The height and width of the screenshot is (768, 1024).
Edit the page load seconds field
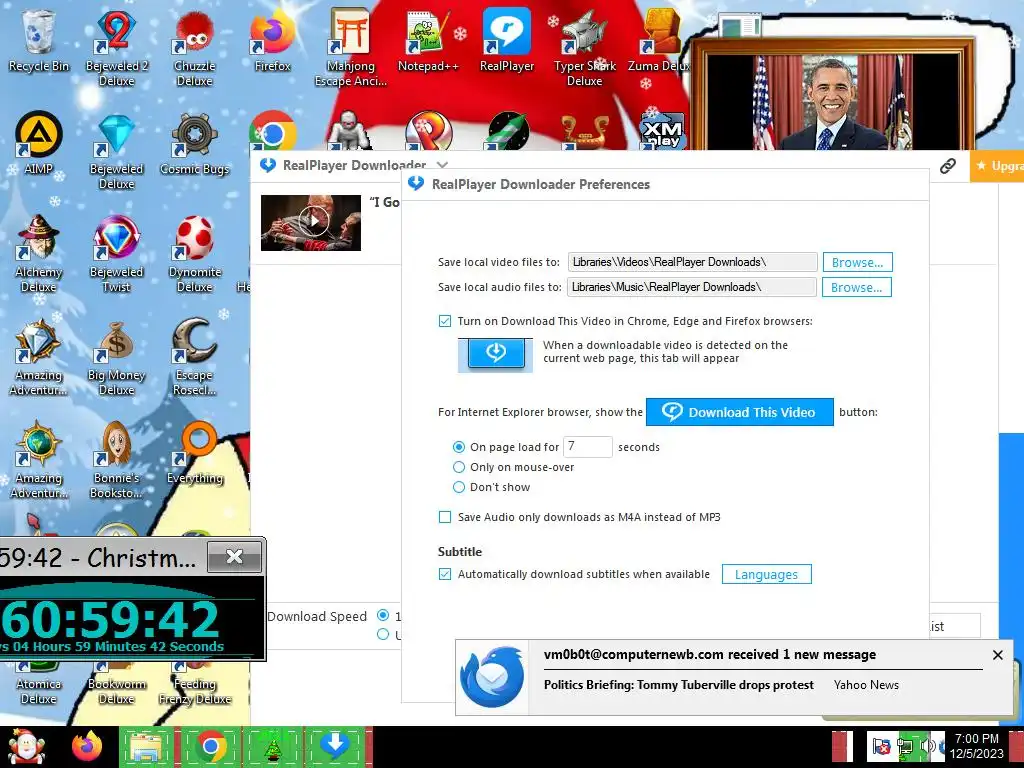click(x=588, y=447)
